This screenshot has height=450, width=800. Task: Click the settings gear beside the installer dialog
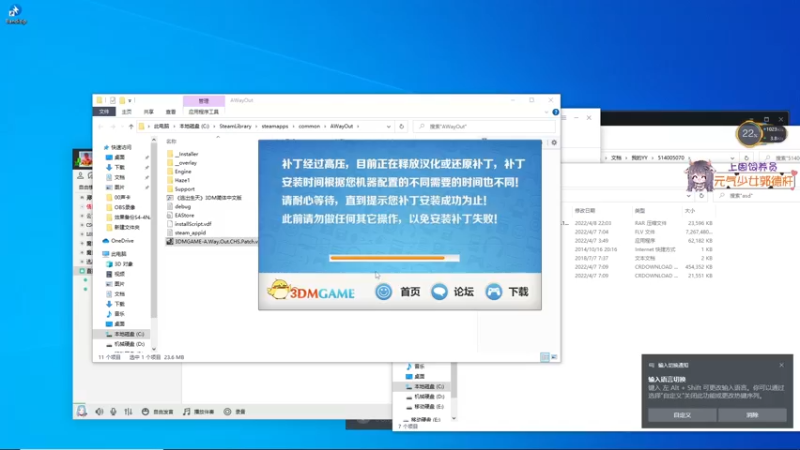(x=554, y=143)
